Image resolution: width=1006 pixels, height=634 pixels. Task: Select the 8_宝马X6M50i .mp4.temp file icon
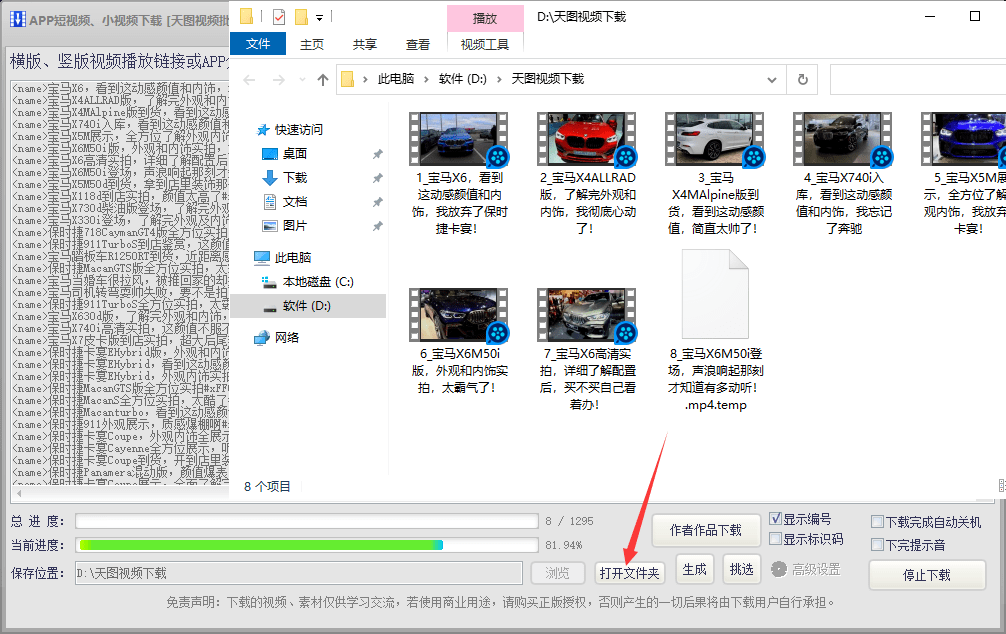pos(715,294)
